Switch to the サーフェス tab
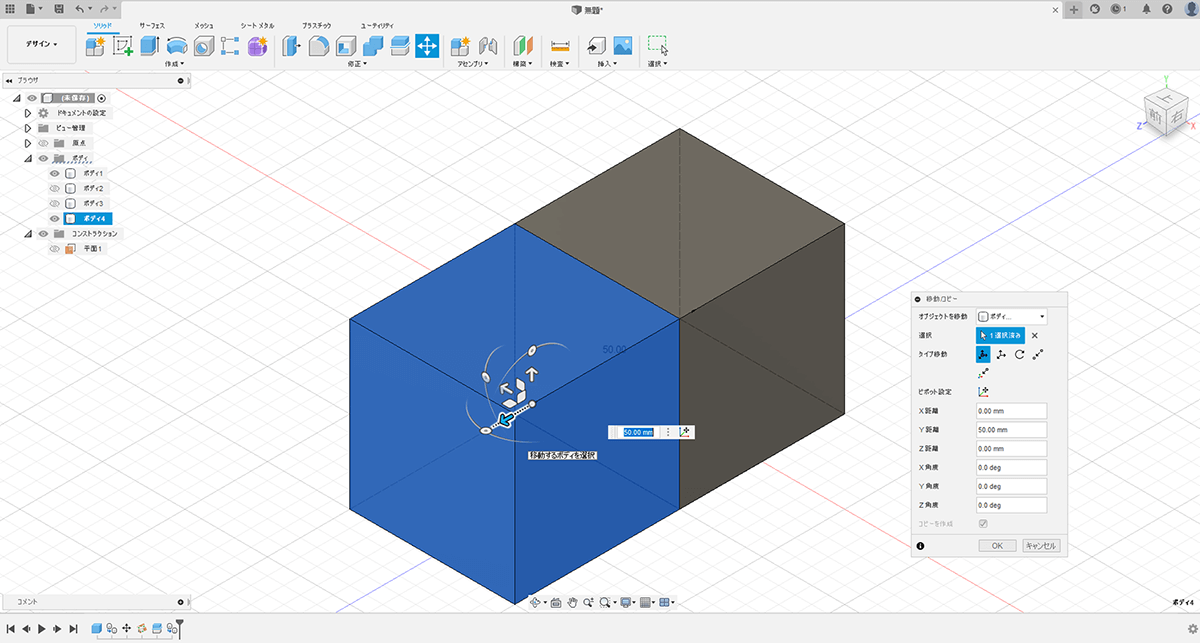The width and height of the screenshot is (1200, 643). [153, 23]
